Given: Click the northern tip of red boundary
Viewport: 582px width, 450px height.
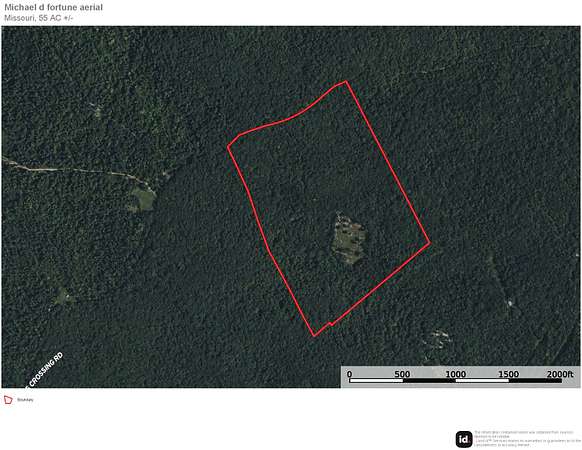Looking at the screenshot, I should tap(346, 81).
